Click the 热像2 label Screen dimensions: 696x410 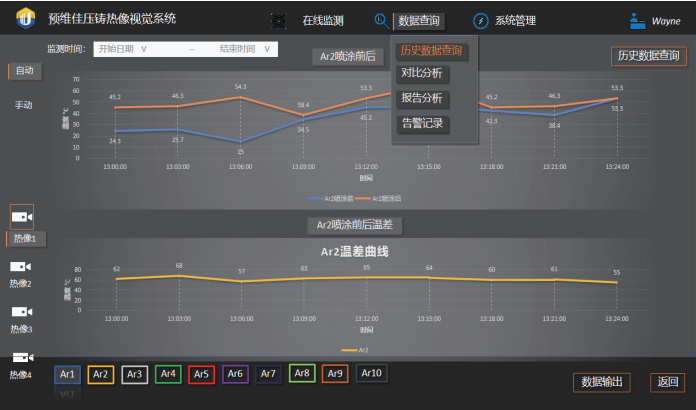click(21, 284)
